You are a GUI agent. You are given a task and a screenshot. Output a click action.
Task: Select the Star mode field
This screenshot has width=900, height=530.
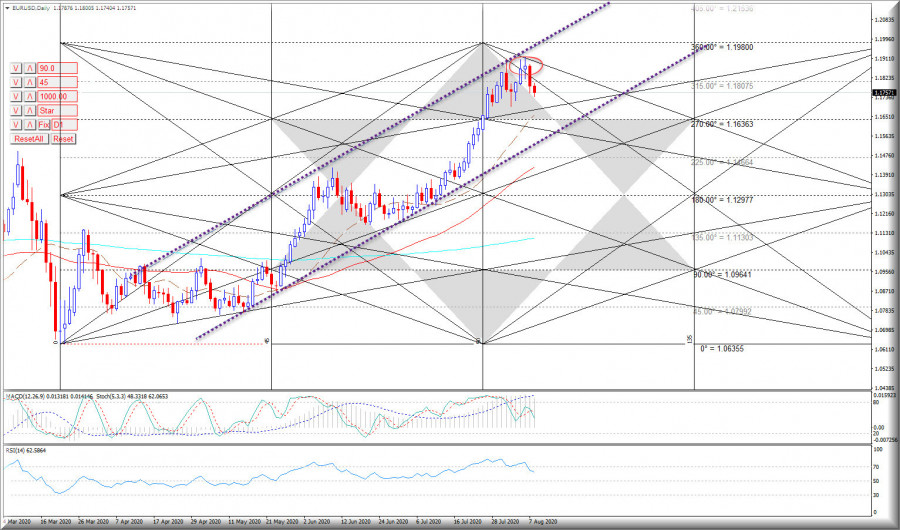click(57, 110)
